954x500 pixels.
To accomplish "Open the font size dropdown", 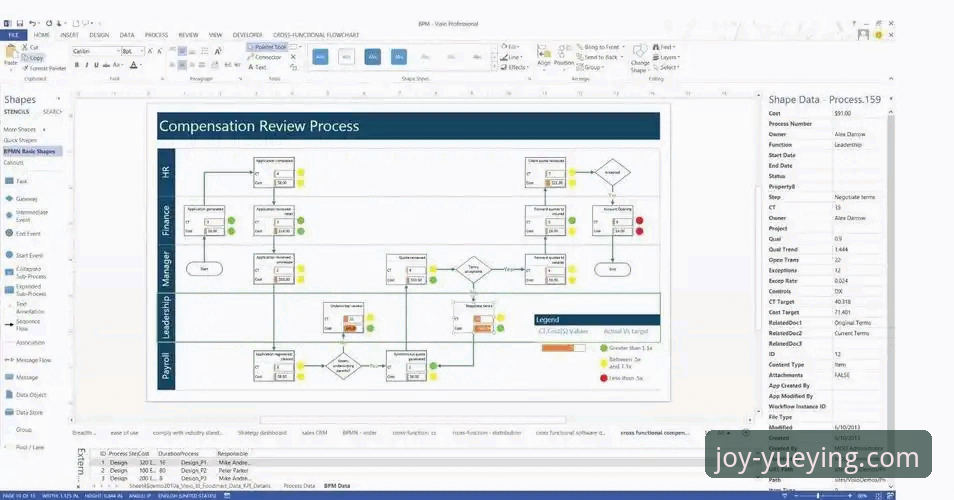I will tap(142, 51).
